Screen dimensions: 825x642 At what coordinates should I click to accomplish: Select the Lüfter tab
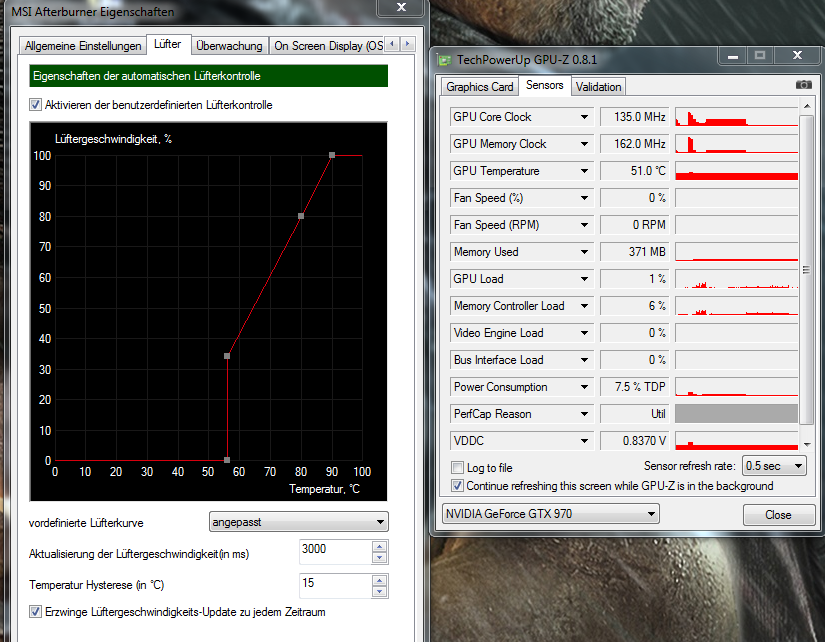pyautogui.click(x=168, y=44)
